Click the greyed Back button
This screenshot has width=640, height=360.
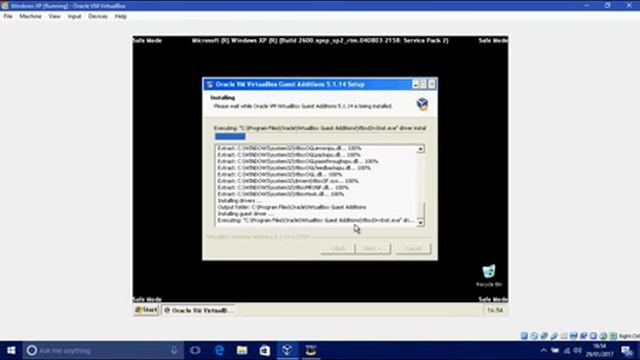(x=338, y=248)
